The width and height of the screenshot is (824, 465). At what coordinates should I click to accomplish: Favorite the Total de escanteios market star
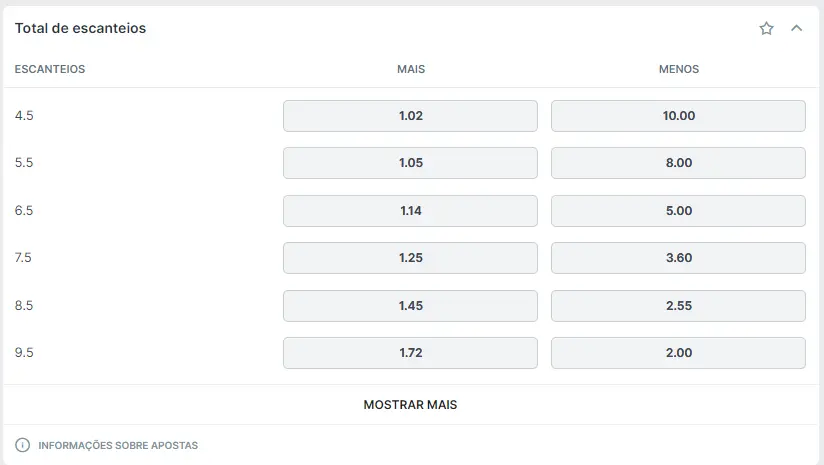point(766,28)
